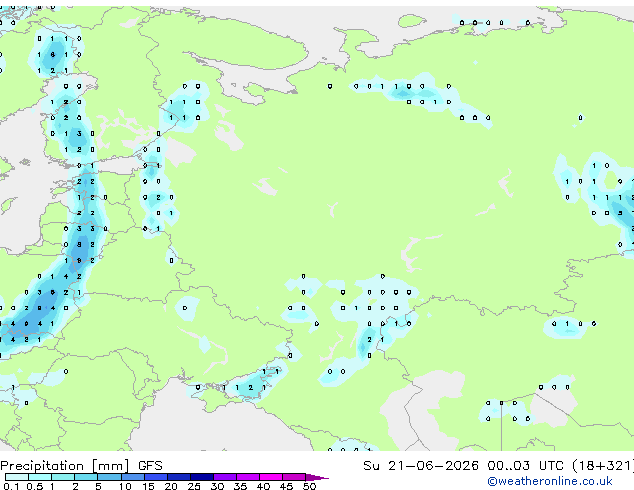Click the '10' legend scale label
Image resolution: width=634 pixels, height=490 pixels.
(x=125, y=486)
